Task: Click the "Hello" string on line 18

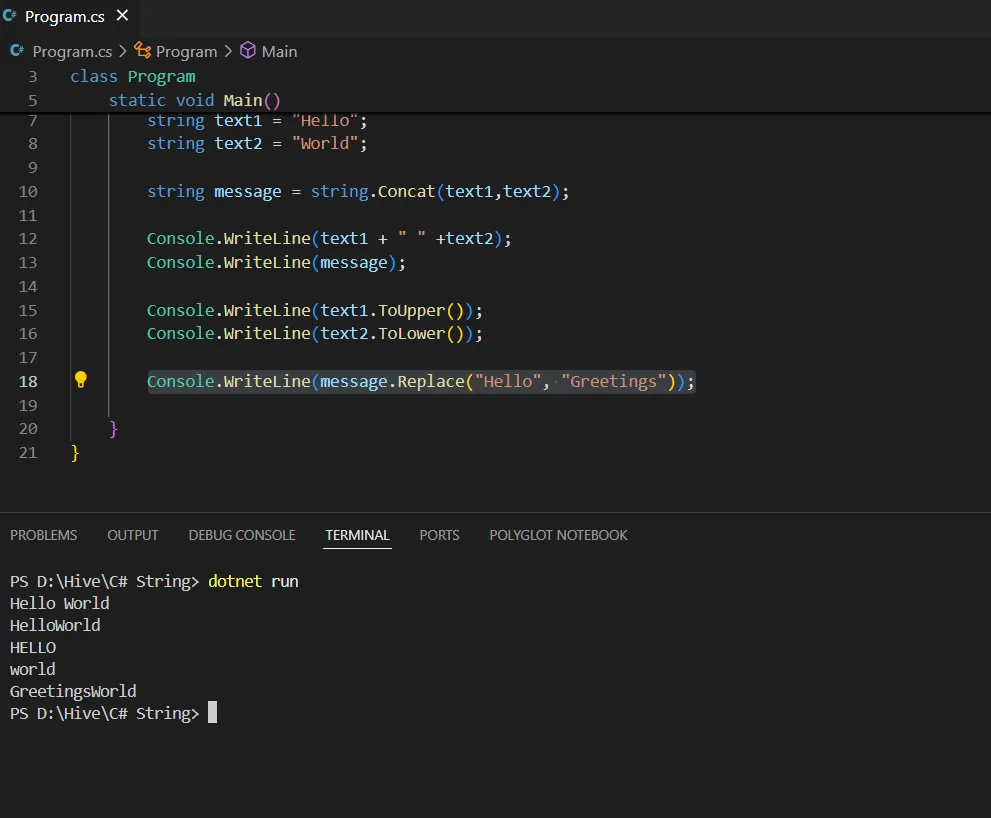Action: (508, 382)
